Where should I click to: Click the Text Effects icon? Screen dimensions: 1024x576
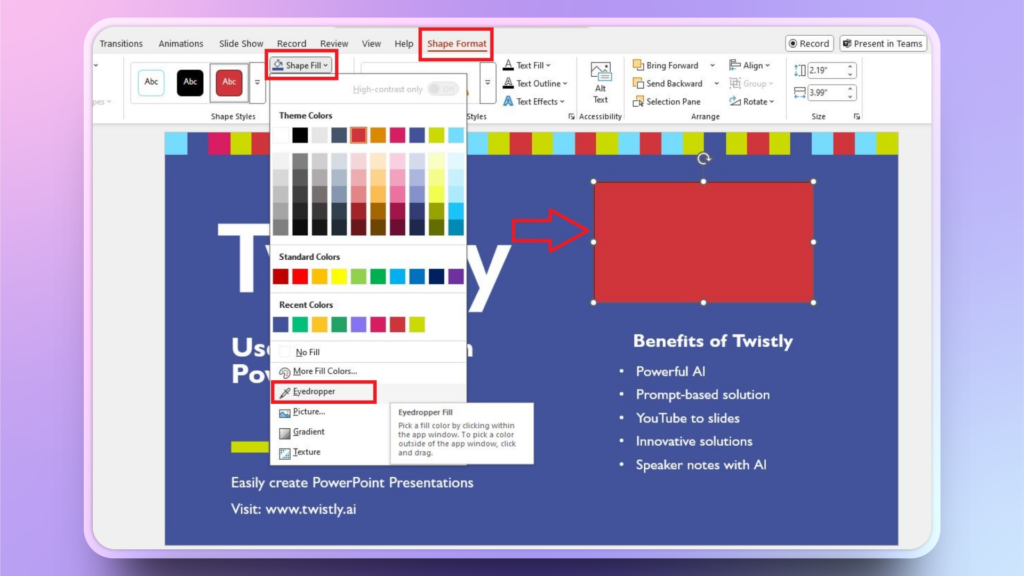(508, 102)
